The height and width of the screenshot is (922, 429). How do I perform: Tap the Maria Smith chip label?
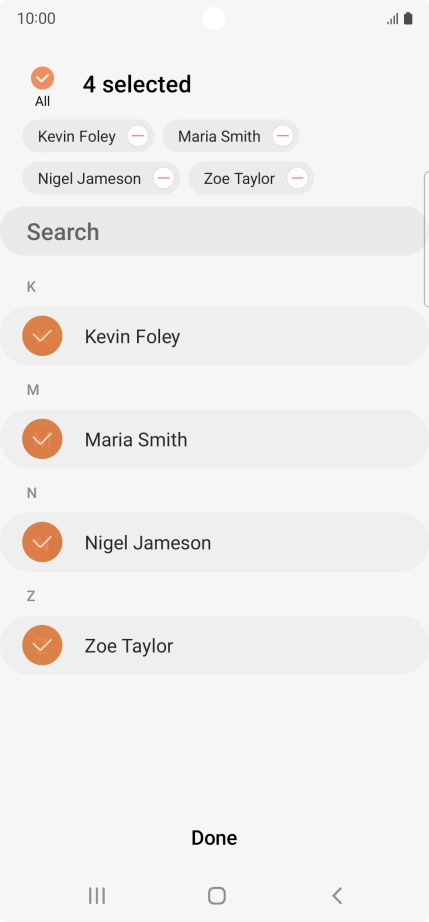coord(219,136)
